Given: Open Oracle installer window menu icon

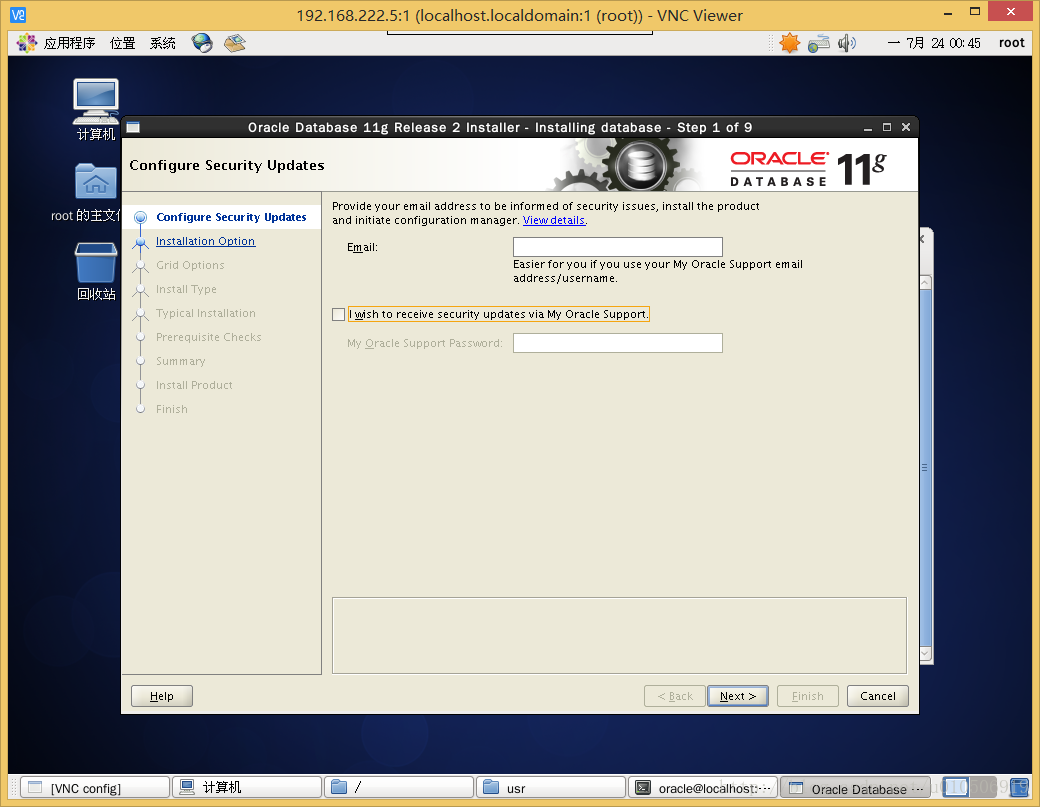Looking at the screenshot, I should pyautogui.click(x=133, y=127).
